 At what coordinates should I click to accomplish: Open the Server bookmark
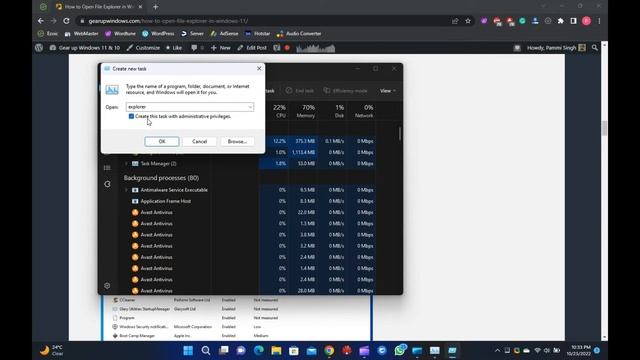[192, 34]
